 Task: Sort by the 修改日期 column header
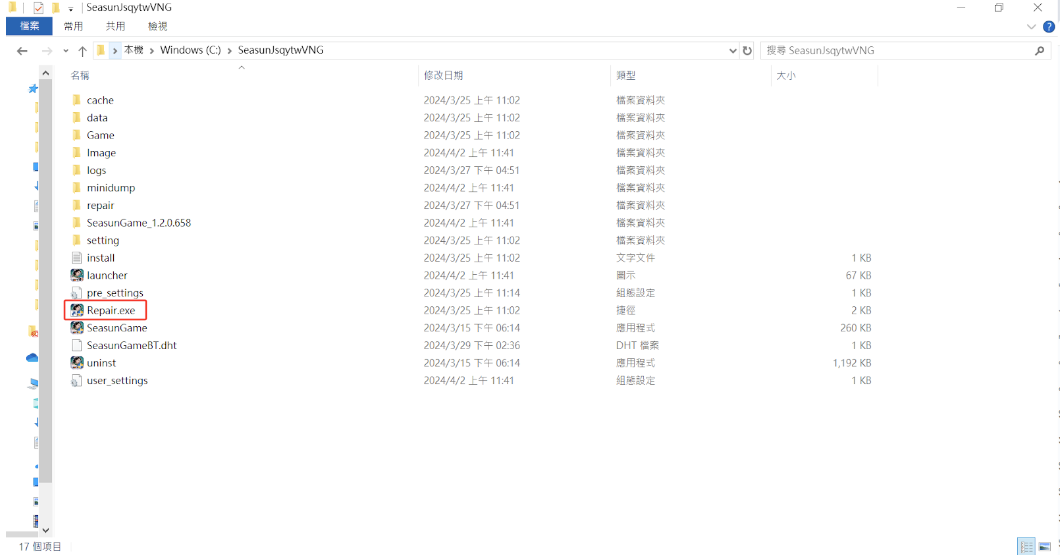pos(443,75)
